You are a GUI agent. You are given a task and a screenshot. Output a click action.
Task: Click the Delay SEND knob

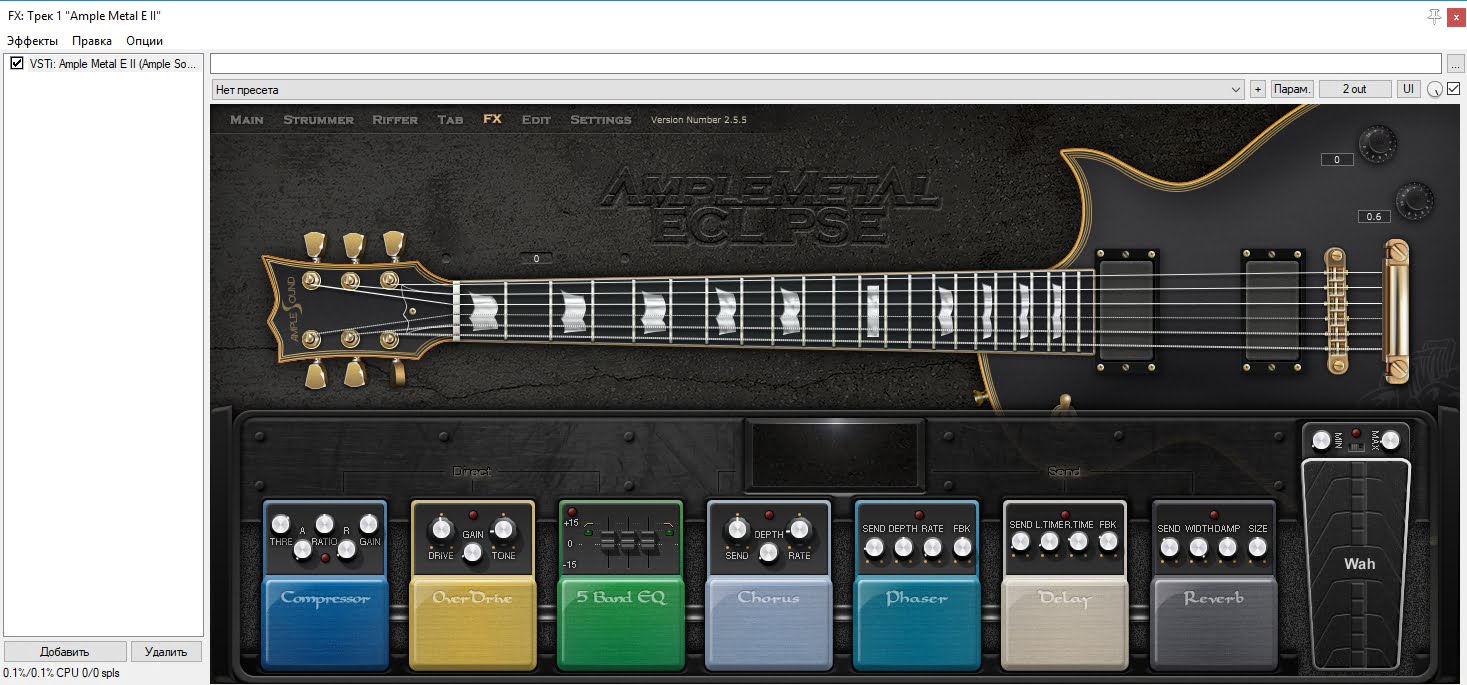[1020, 541]
